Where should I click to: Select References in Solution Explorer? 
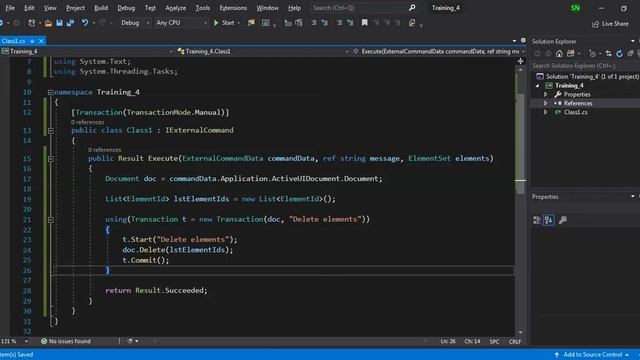pyautogui.click(x=578, y=103)
